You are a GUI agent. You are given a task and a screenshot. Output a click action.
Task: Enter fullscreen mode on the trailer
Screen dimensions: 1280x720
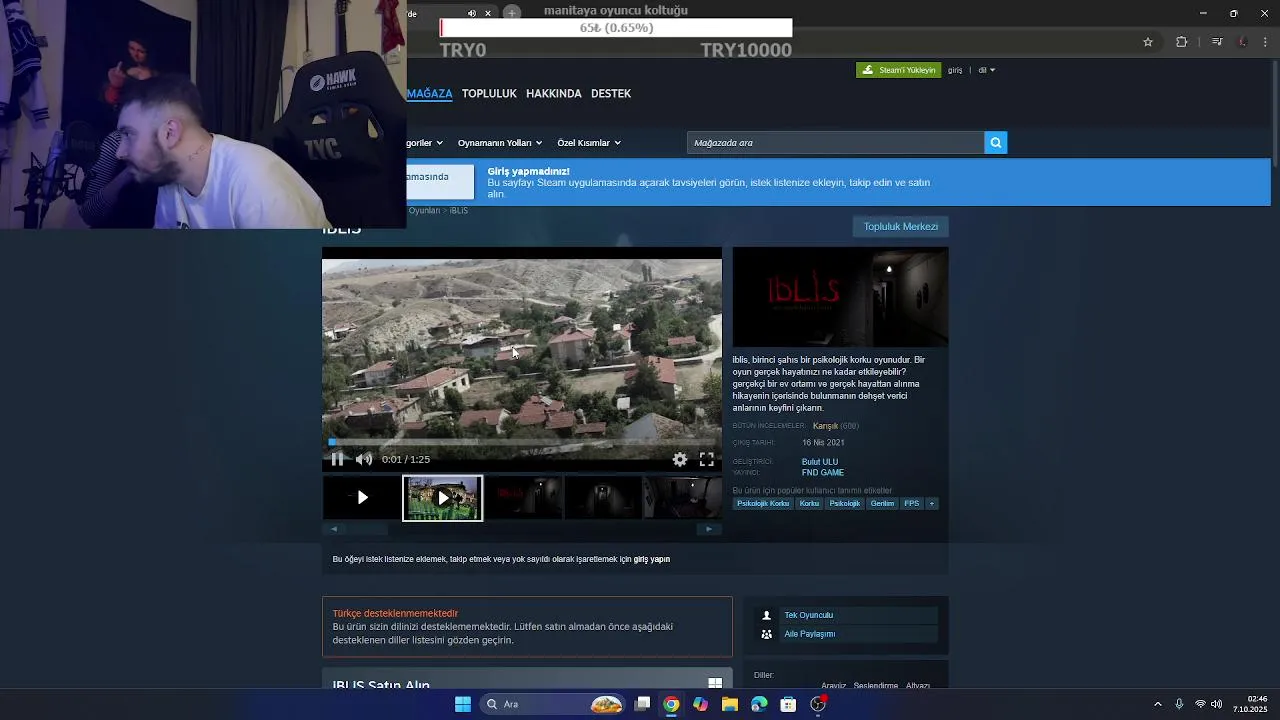tap(707, 459)
